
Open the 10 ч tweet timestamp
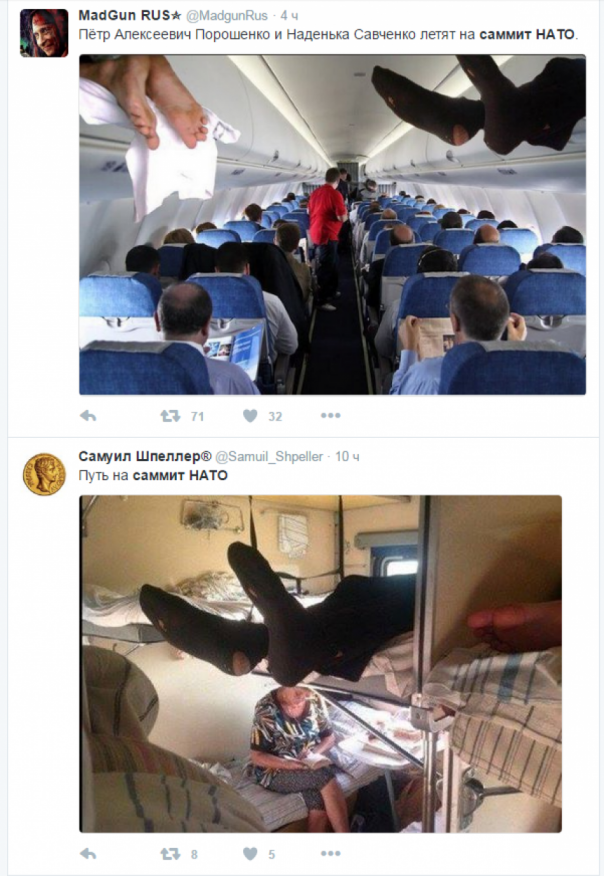pyautogui.click(x=347, y=457)
